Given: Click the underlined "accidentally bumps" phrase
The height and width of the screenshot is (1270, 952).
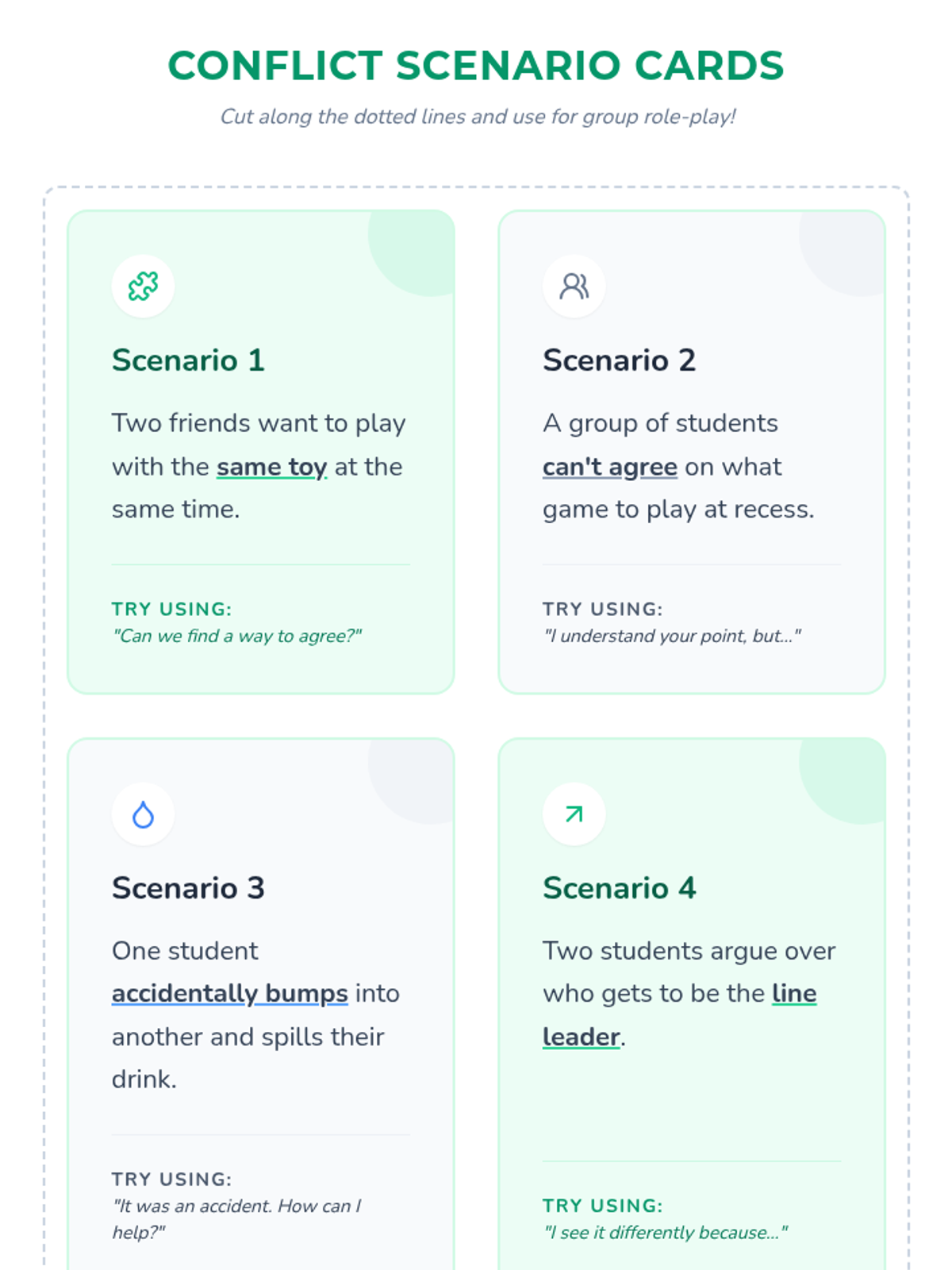Looking at the screenshot, I should pyautogui.click(x=229, y=994).
